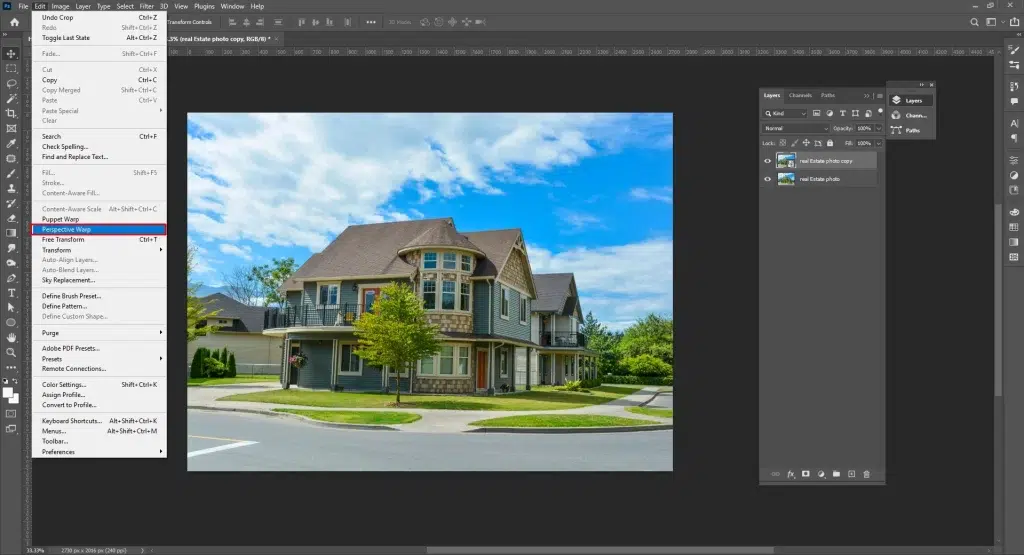Select the Clone Stamp tool

(x=11, y=189)
